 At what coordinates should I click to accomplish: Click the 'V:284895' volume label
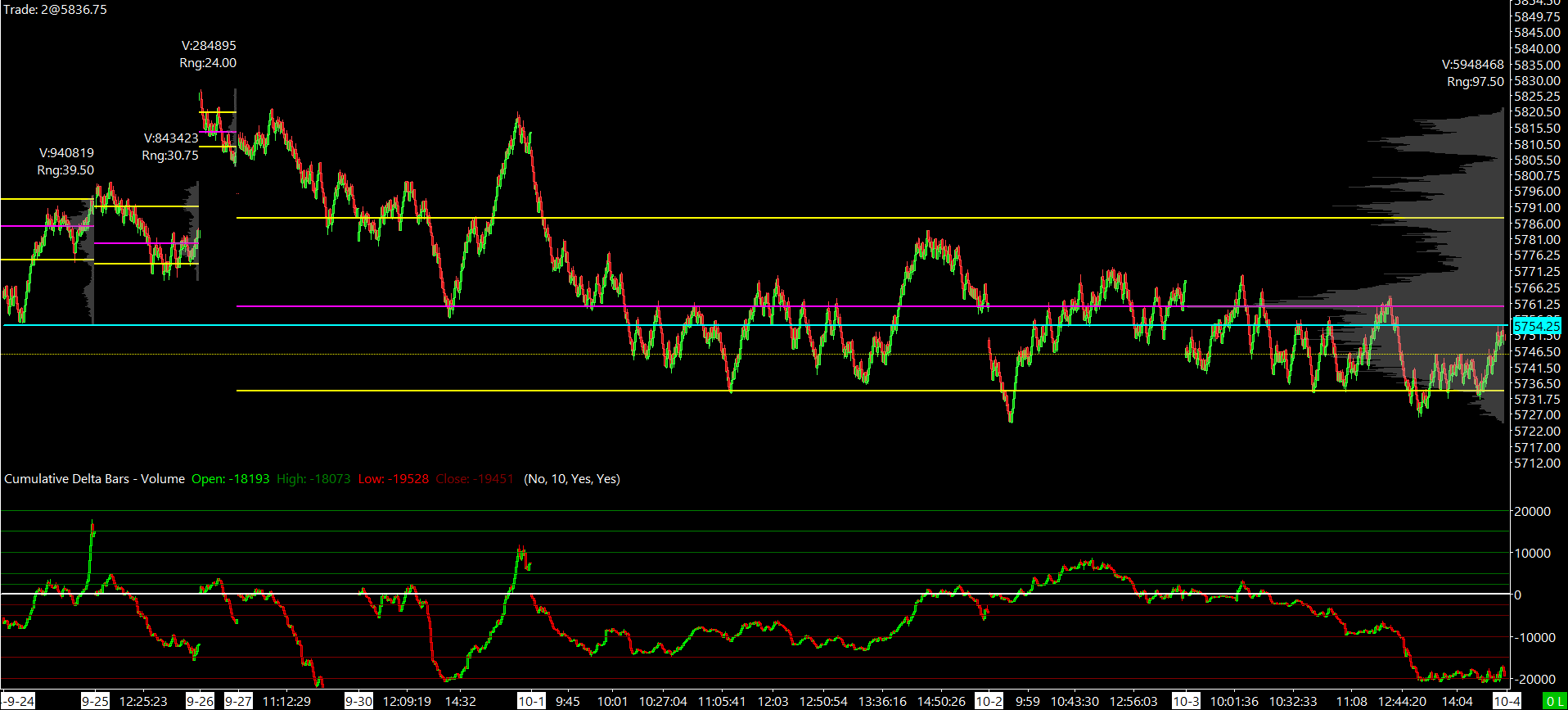click(x=209, y=46)
